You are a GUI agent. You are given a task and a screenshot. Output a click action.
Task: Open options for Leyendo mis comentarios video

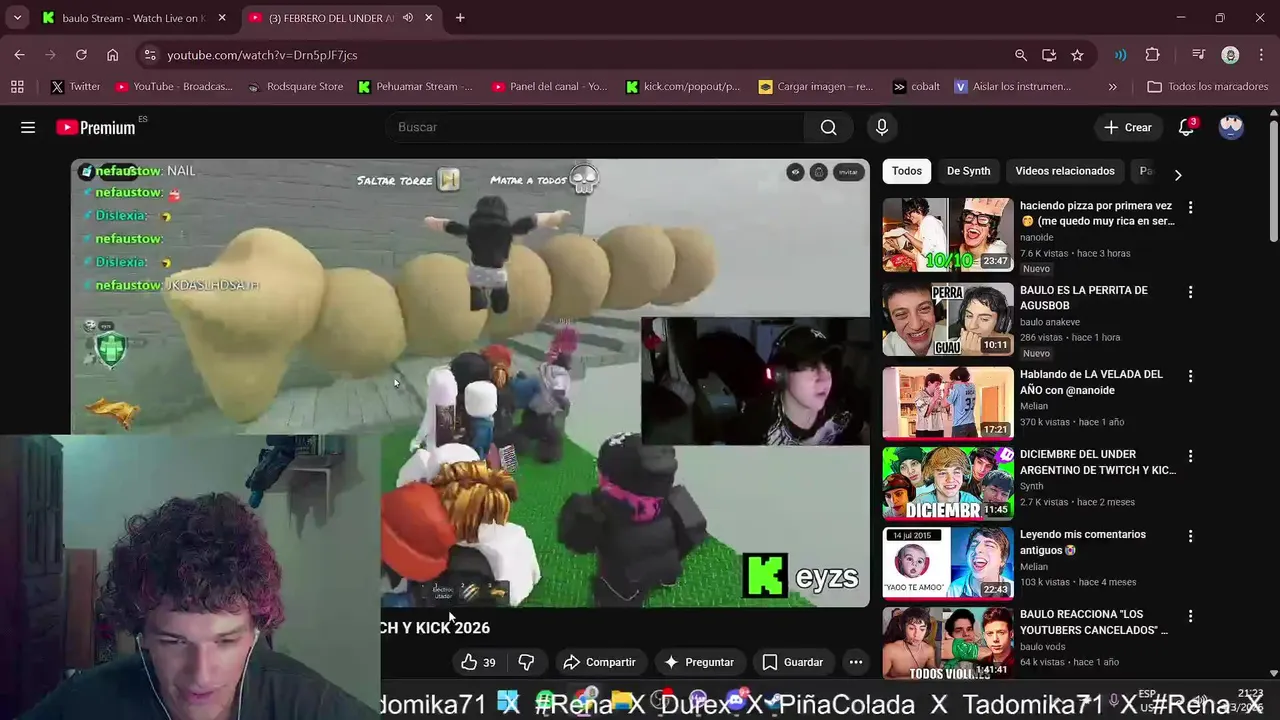click(1190, 536)
